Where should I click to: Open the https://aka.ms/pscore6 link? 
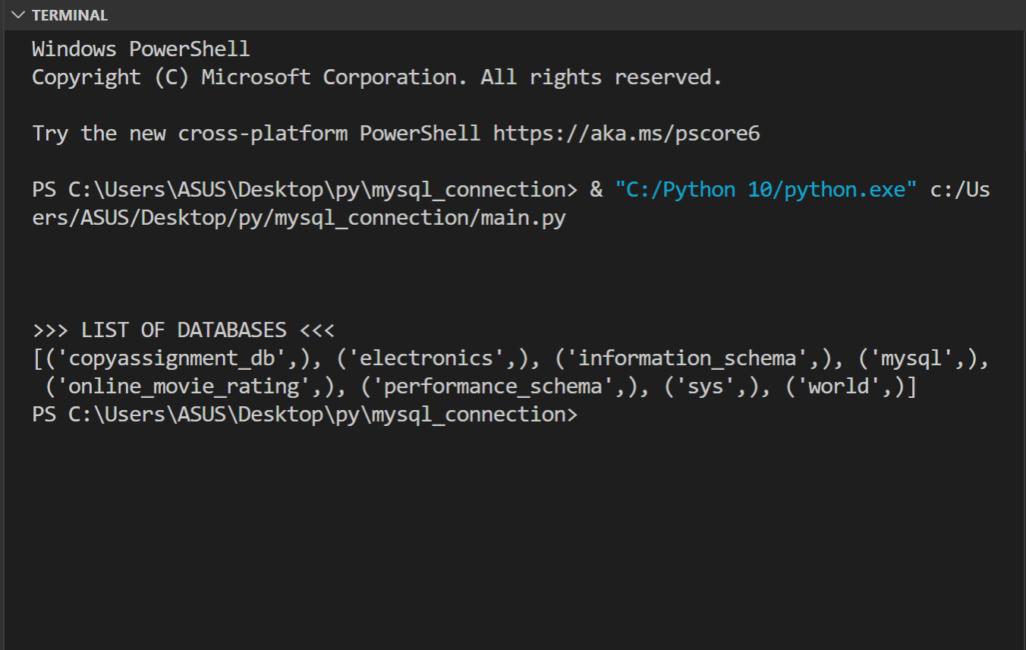tap(626, 133)
